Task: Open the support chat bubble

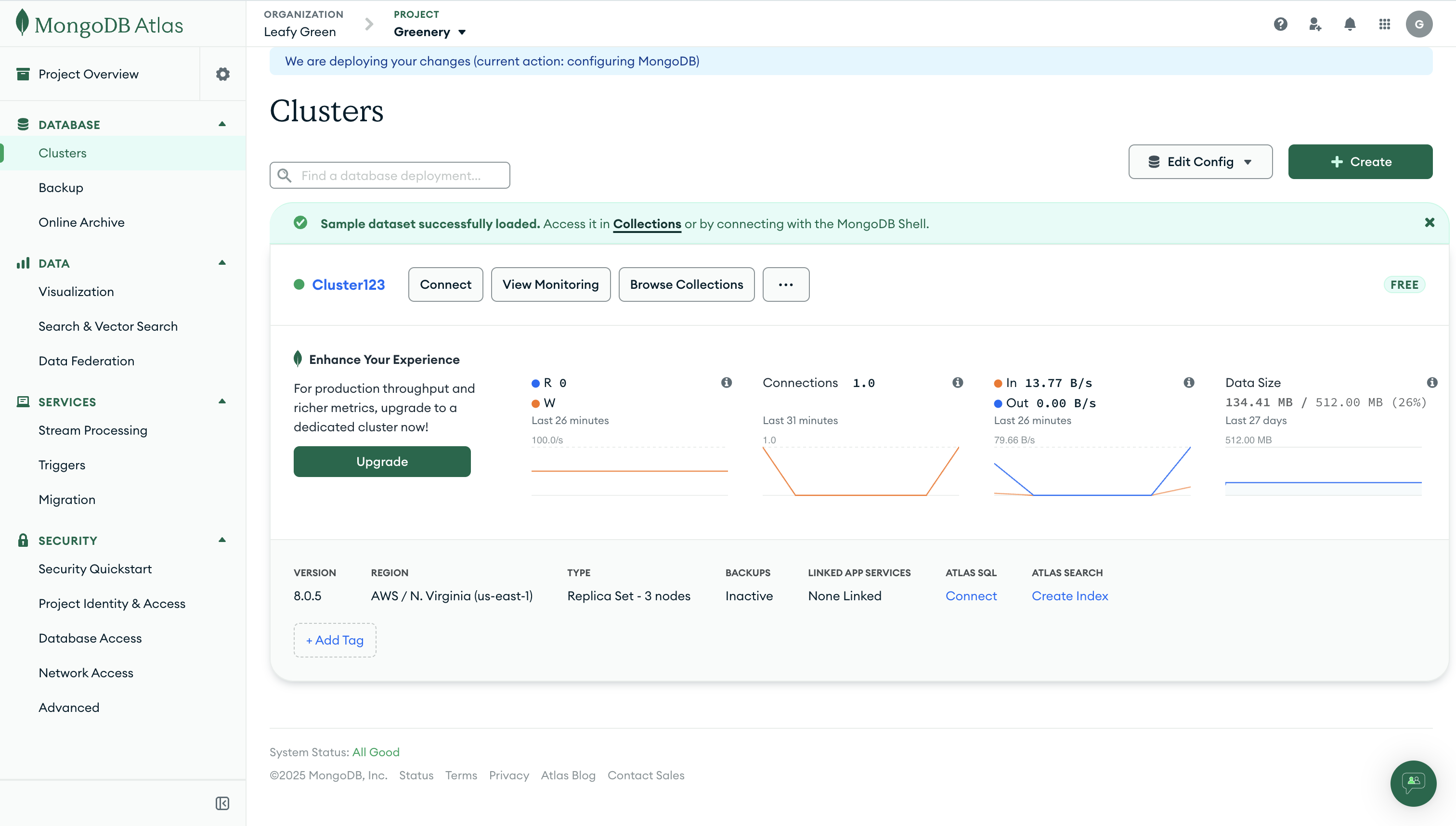Action: [1414, 784]
